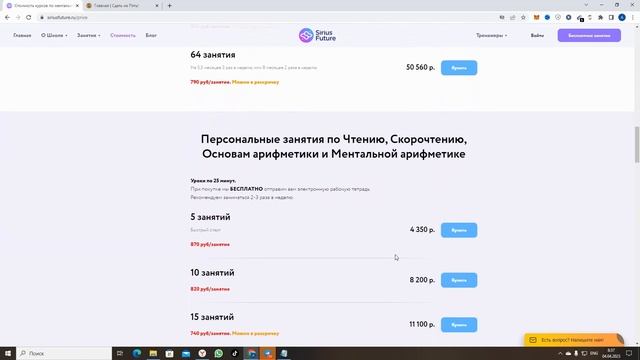Click Можно в рассрочку under 64 занятия
Viewport: 640px width, 360px height.
click(x=256, y=82)
